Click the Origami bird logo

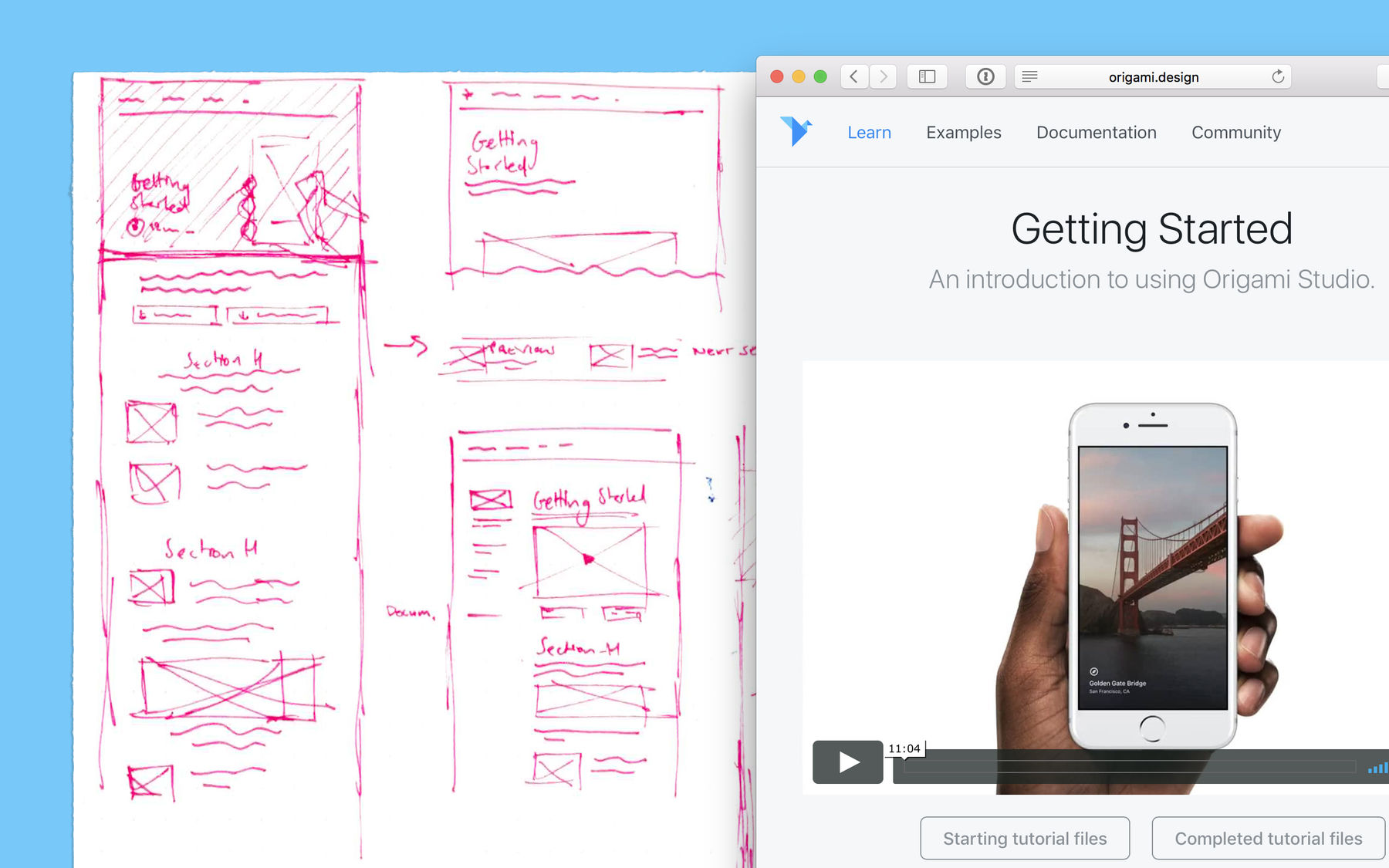coord(796,131)
